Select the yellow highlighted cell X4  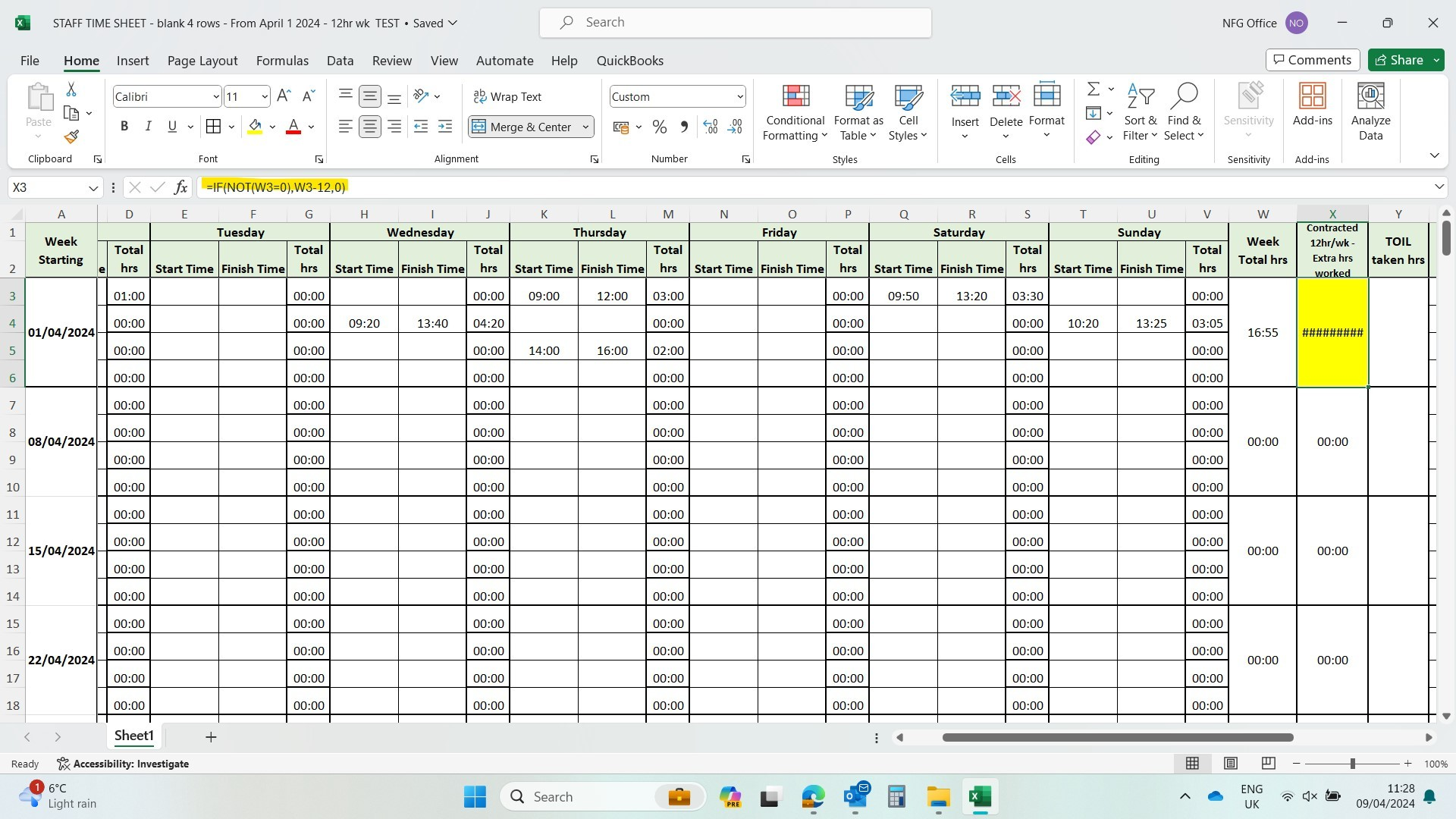point(1333,331)
